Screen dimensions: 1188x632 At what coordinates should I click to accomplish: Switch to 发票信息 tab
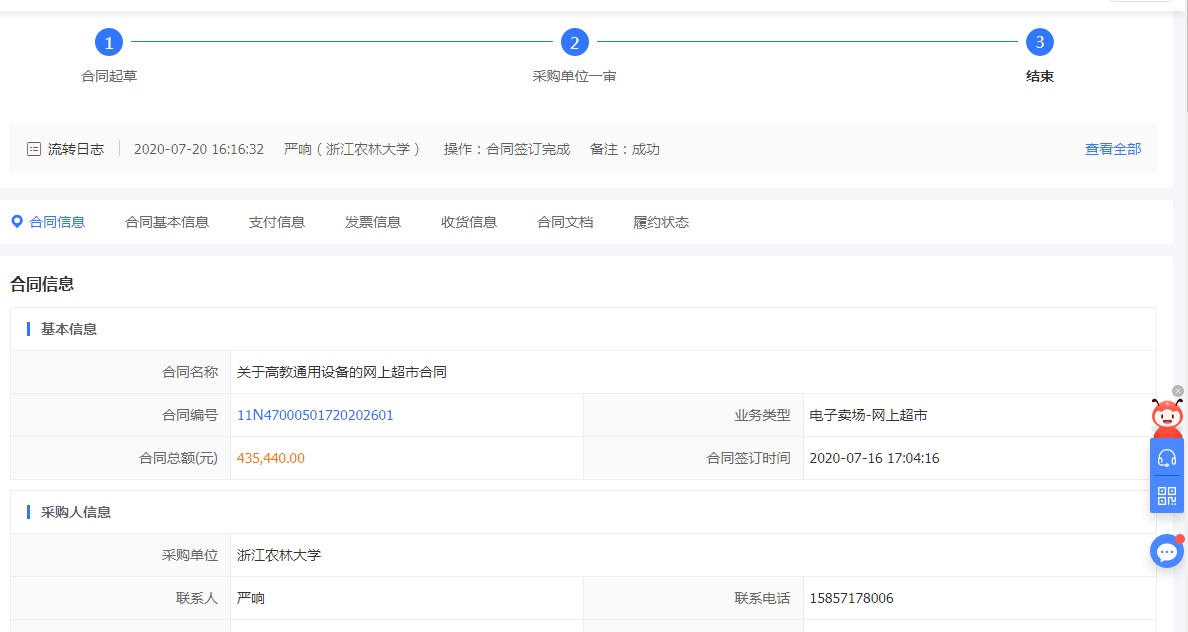tap(373, 222)
